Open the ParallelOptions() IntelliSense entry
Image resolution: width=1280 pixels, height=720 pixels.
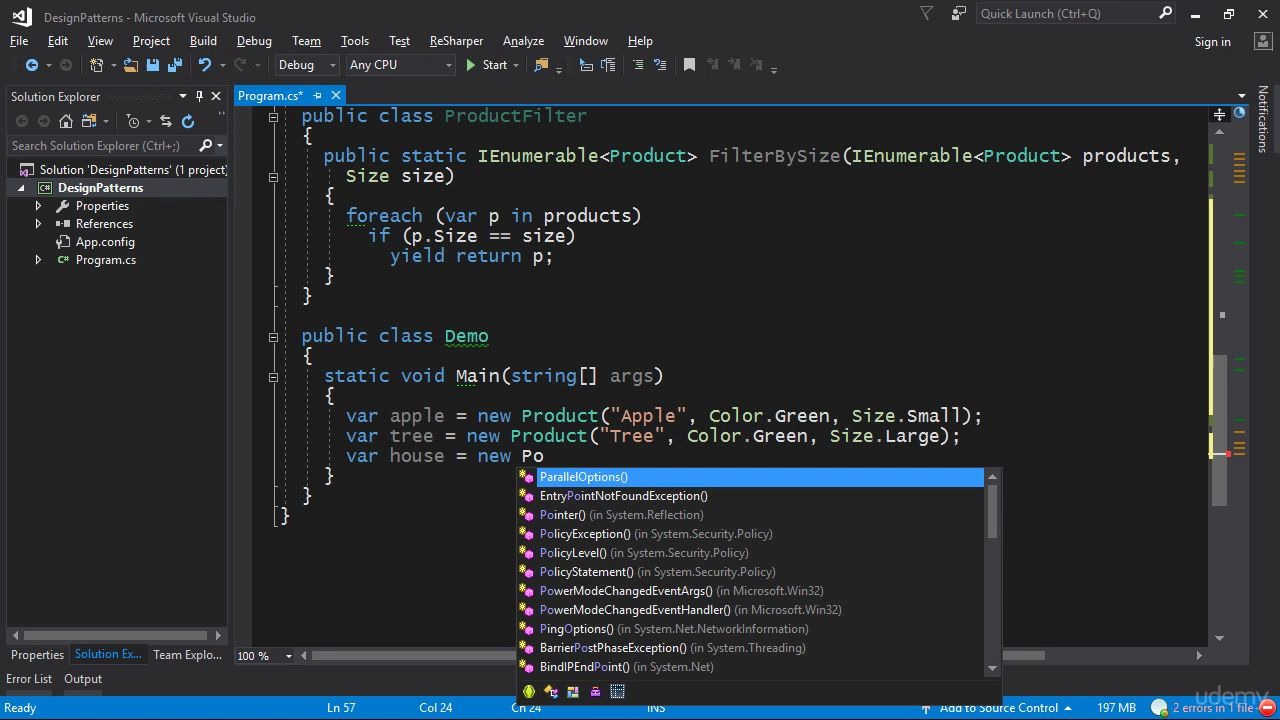click(x=583, y=476)
